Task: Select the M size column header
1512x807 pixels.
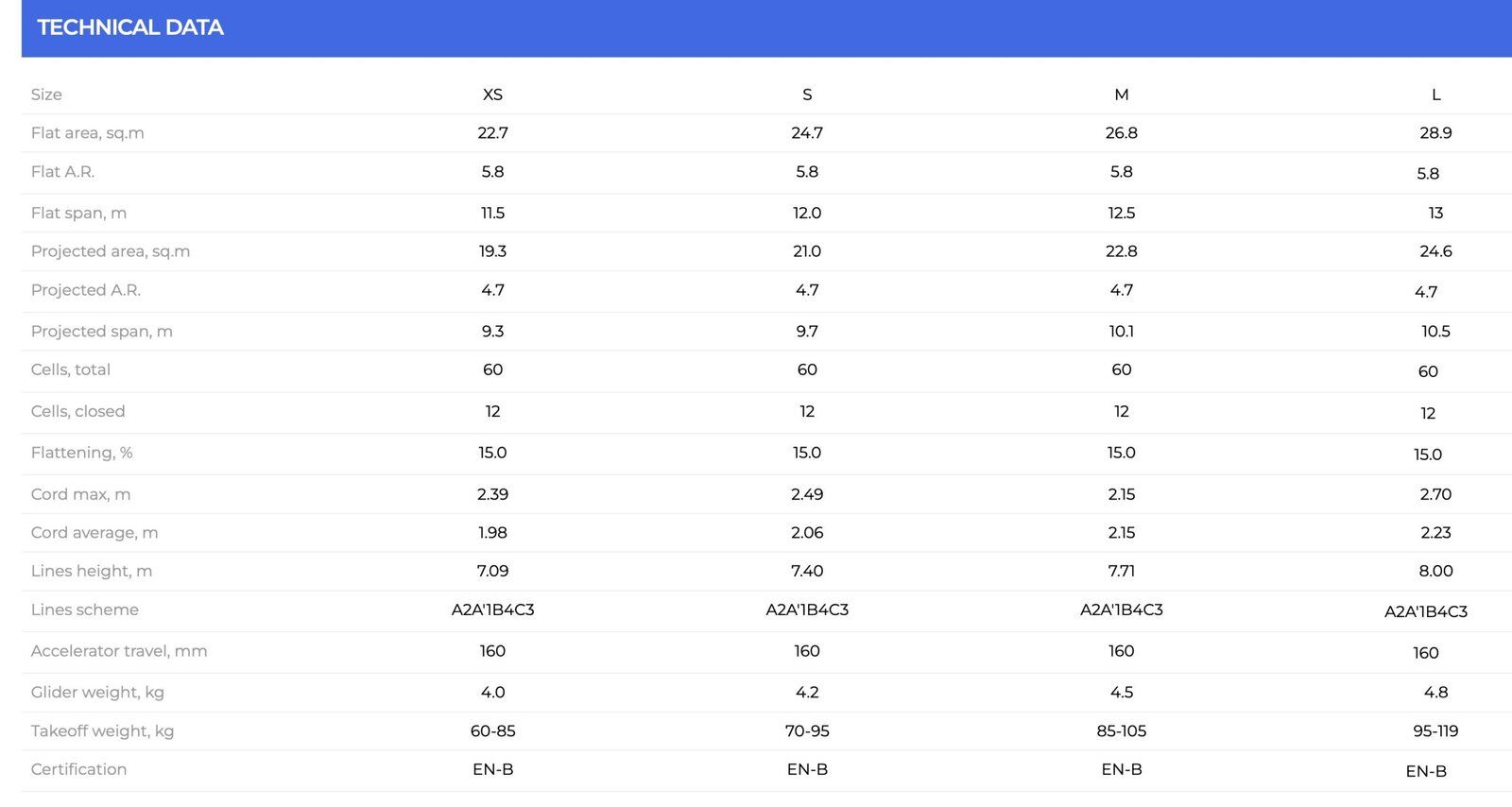Action: (x=1122, y=94)
